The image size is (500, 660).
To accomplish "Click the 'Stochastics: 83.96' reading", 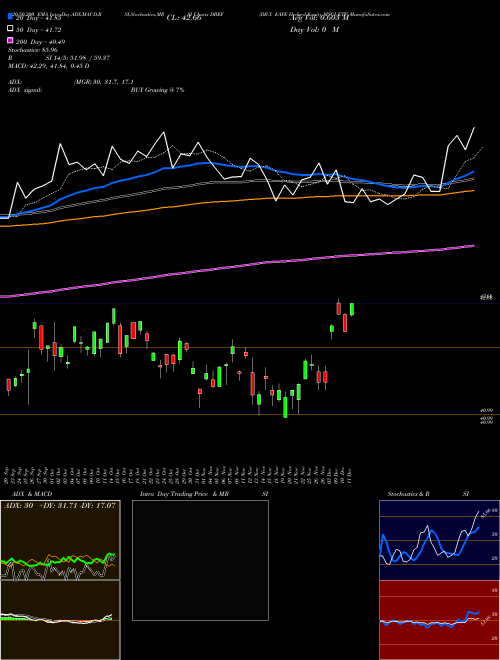I will (x=33, y=50).
